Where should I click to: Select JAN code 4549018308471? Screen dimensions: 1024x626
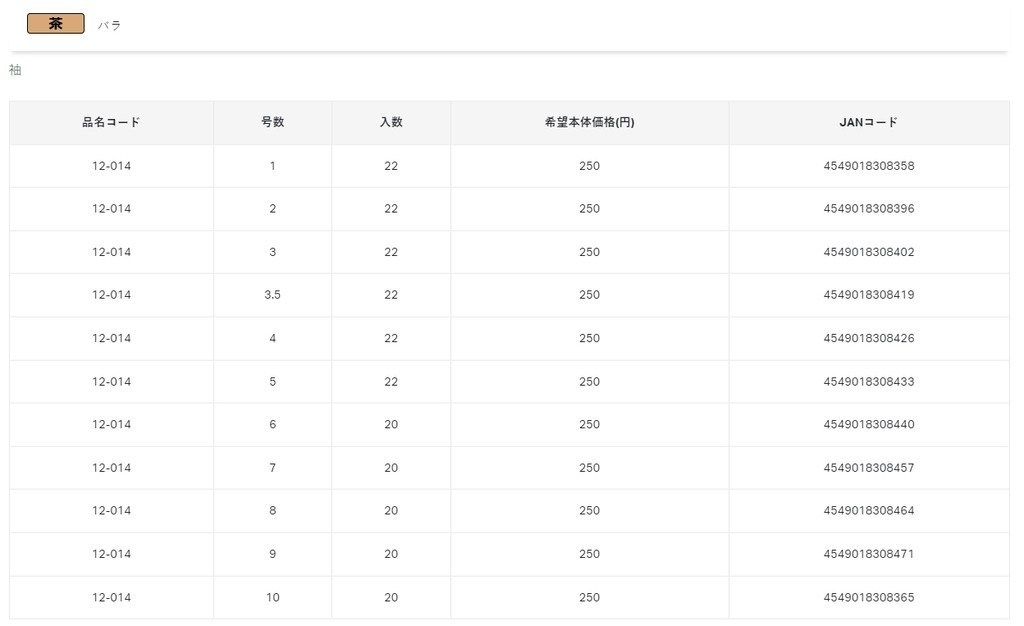pyautogui.click(x=868, y=554)
